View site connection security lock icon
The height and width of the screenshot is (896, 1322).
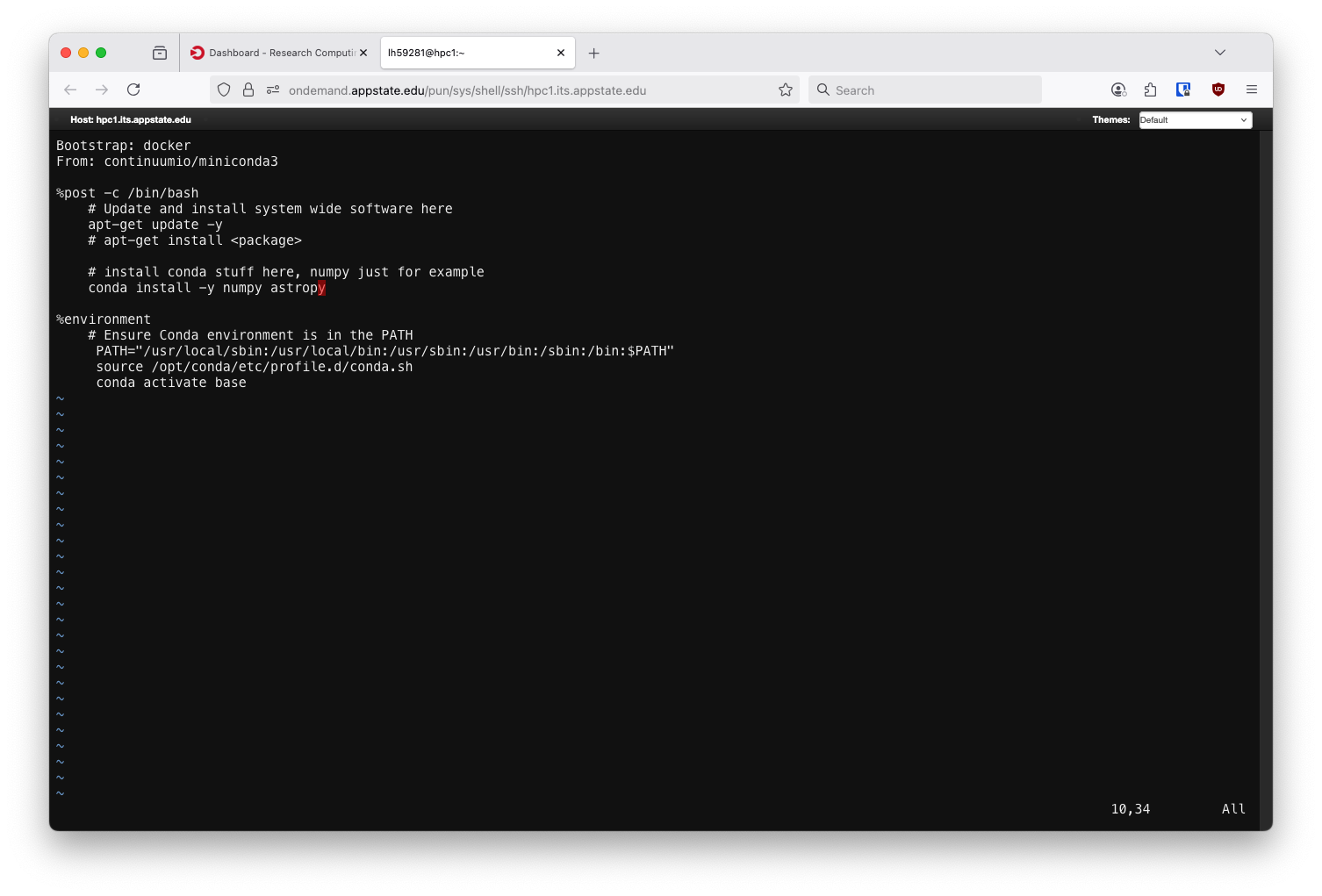pos(248,90)
